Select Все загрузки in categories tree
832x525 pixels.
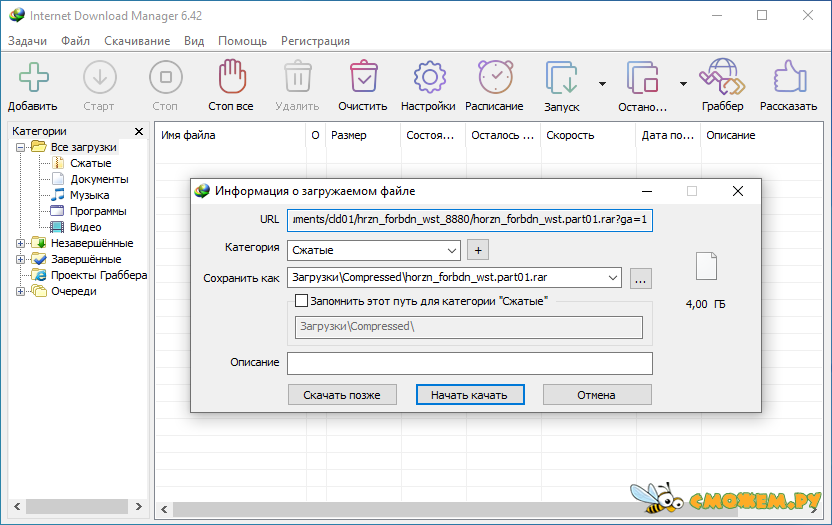(x=83, y=147)
